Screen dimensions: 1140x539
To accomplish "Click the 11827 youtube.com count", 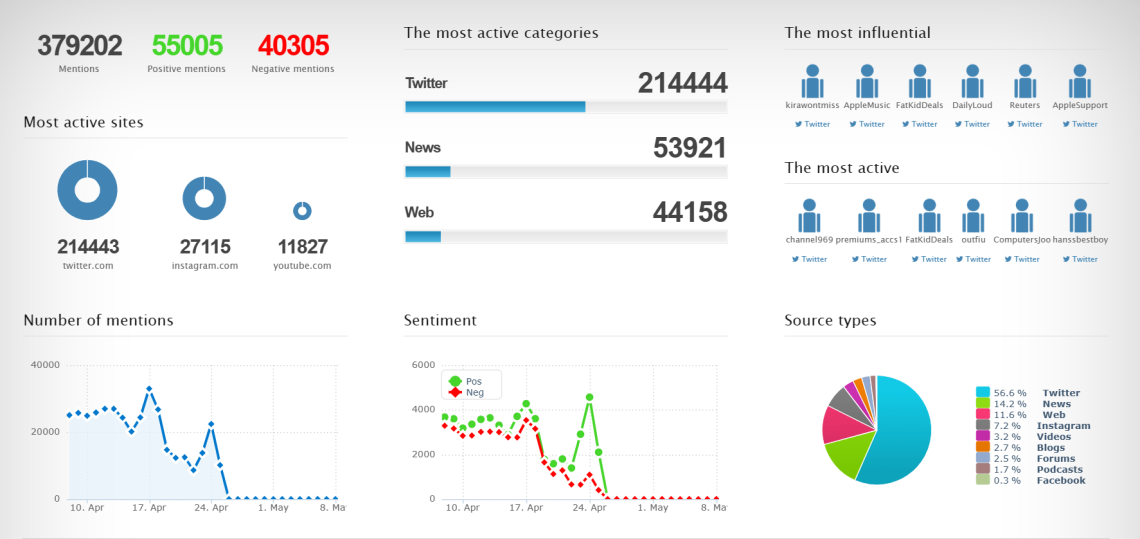I will 302,247.
